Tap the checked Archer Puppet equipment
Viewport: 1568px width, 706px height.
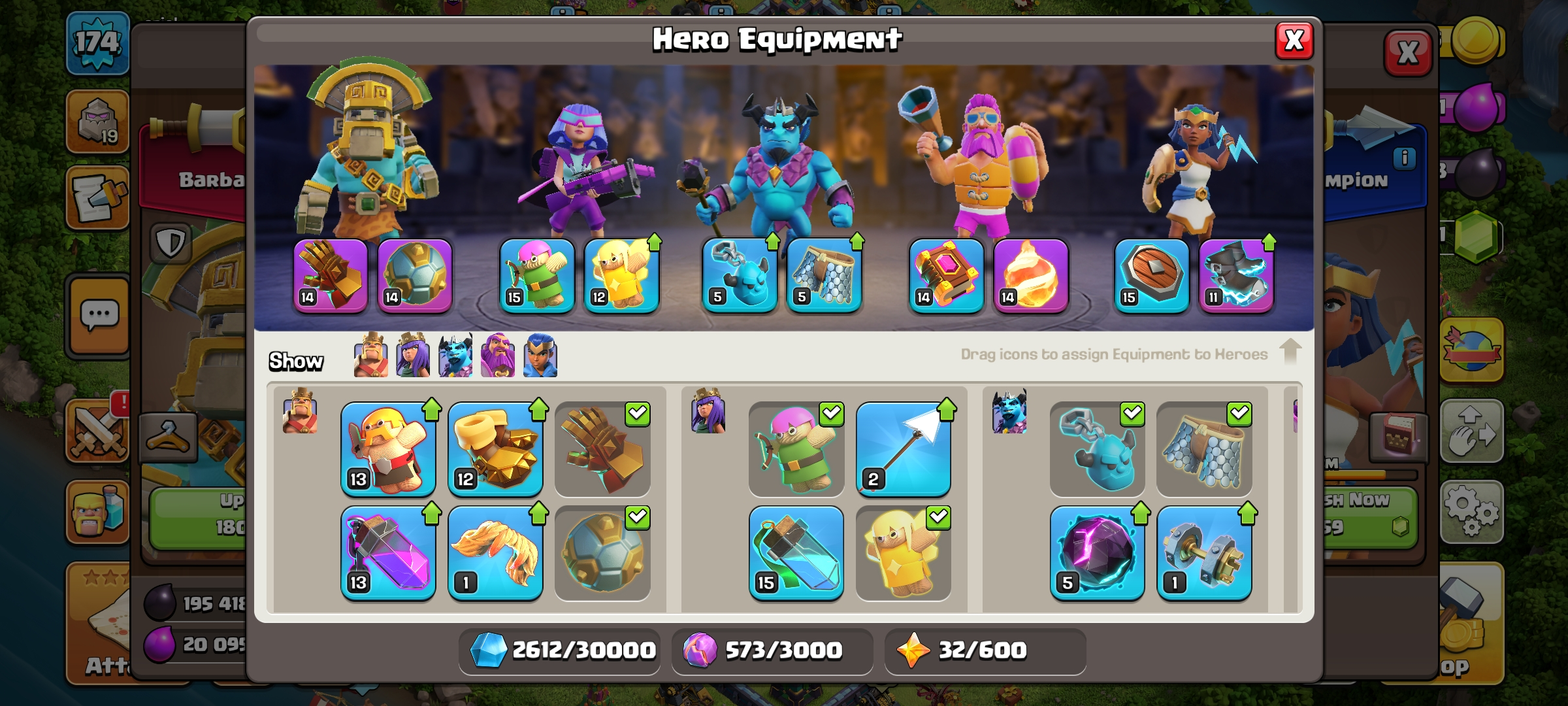[796, 449]
